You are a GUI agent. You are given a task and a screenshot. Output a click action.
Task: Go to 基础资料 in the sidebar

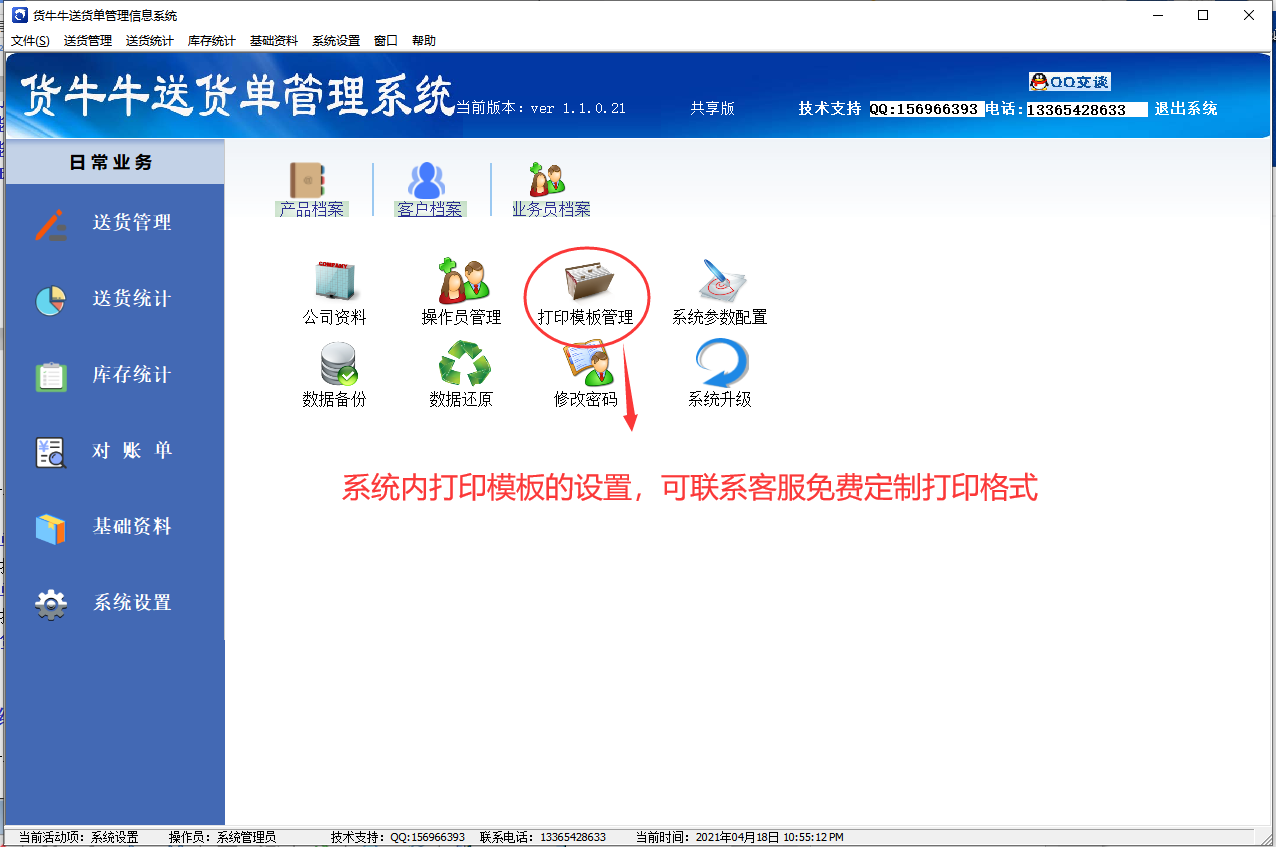[x=132, y=527]
